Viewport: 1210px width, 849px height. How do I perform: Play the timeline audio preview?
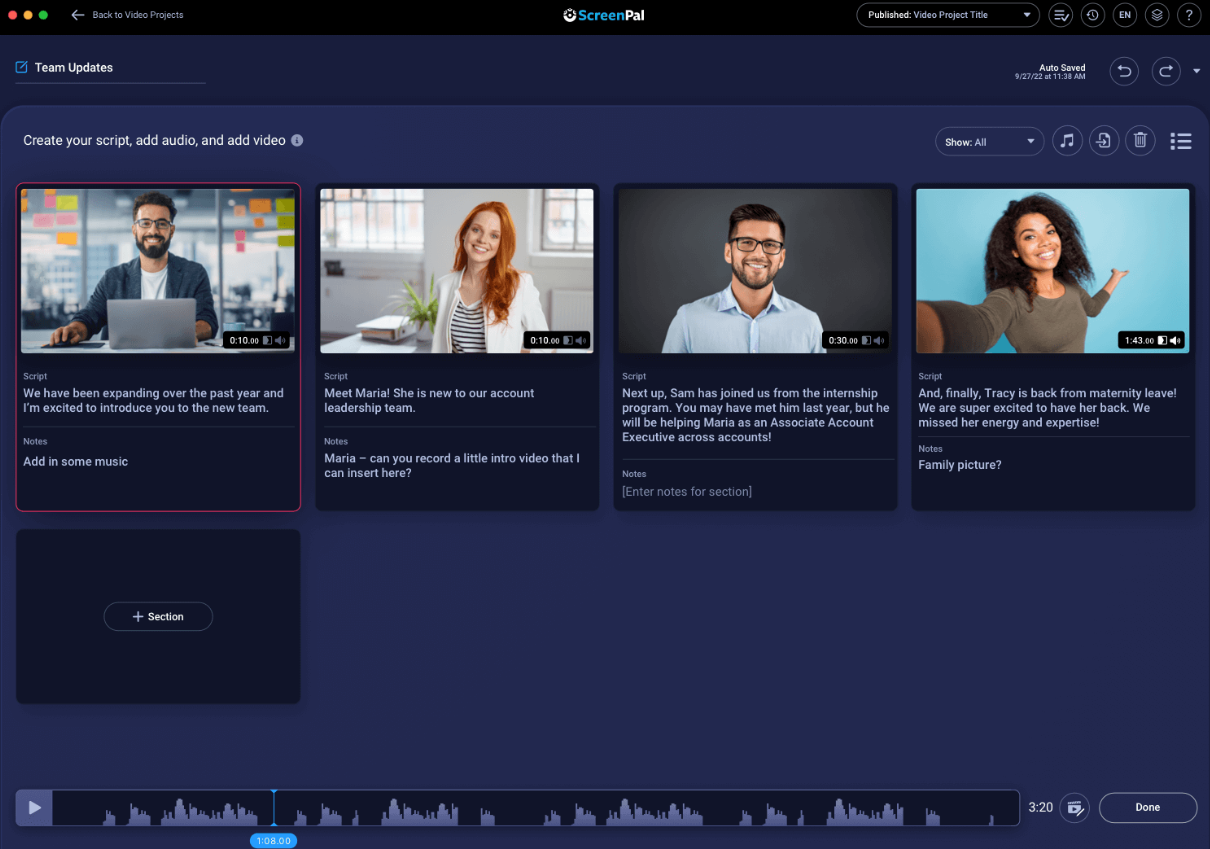pos(35,808)
